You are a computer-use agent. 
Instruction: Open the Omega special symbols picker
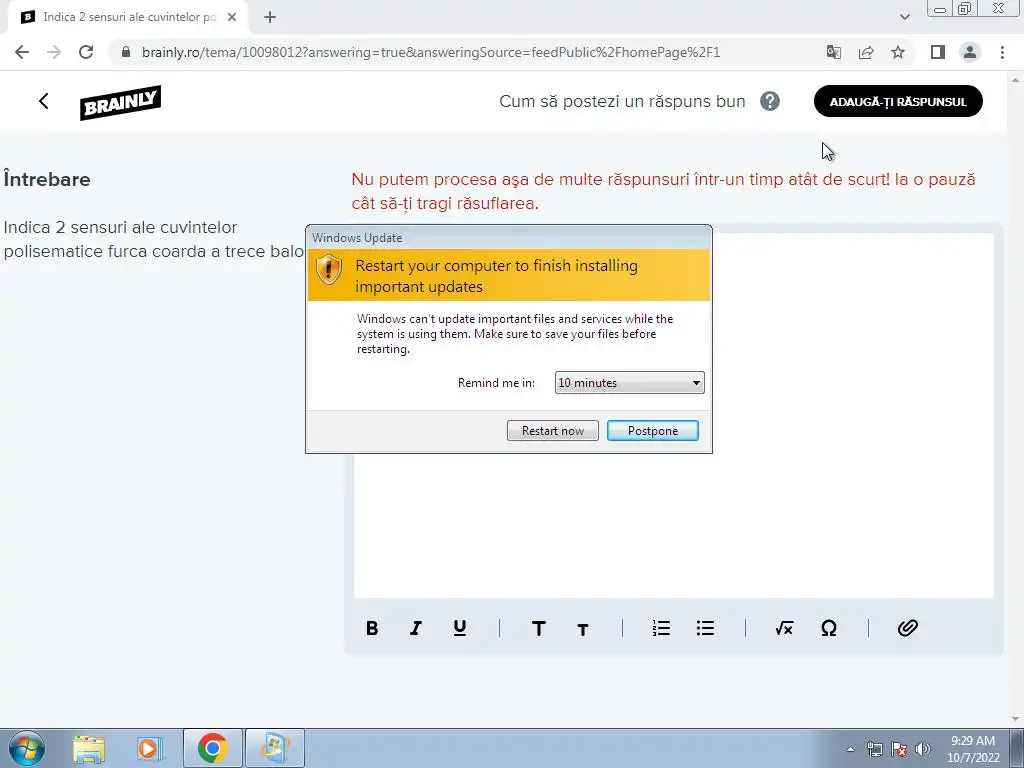point(829,628)
